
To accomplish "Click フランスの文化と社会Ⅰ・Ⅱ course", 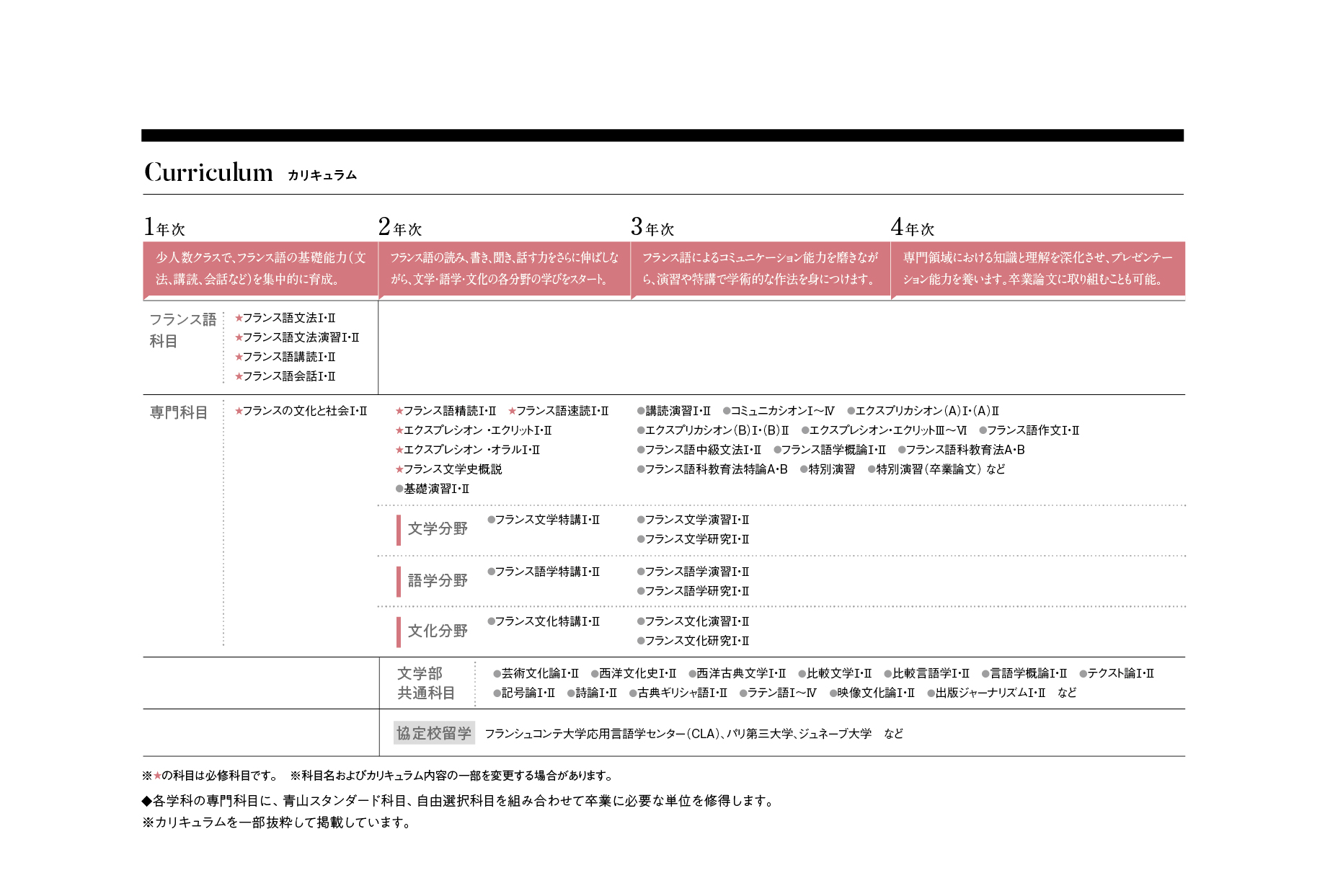I will click(301, 411).
